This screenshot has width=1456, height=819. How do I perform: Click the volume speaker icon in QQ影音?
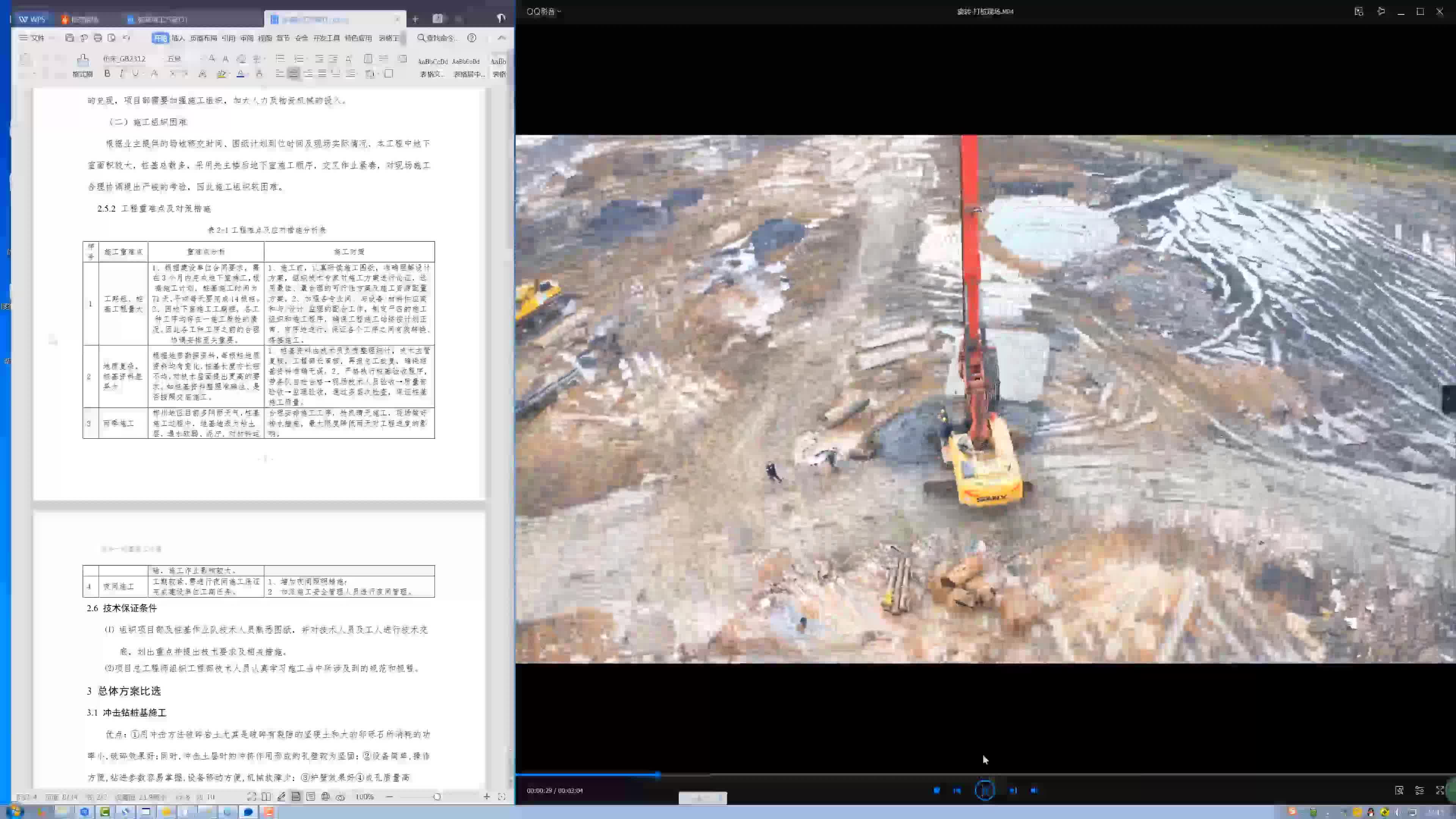(x=1034, y=790)
